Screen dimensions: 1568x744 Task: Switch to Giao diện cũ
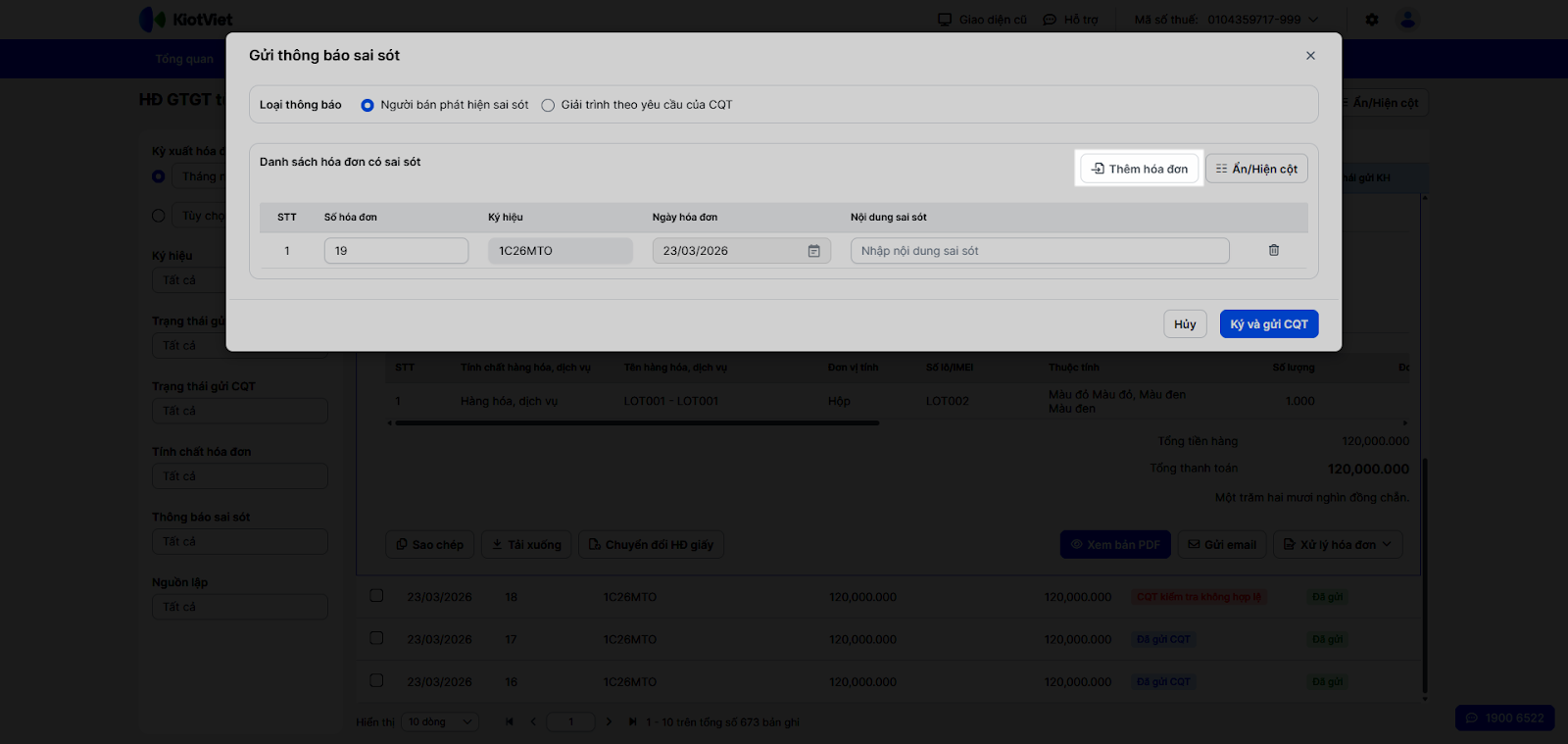983,20
